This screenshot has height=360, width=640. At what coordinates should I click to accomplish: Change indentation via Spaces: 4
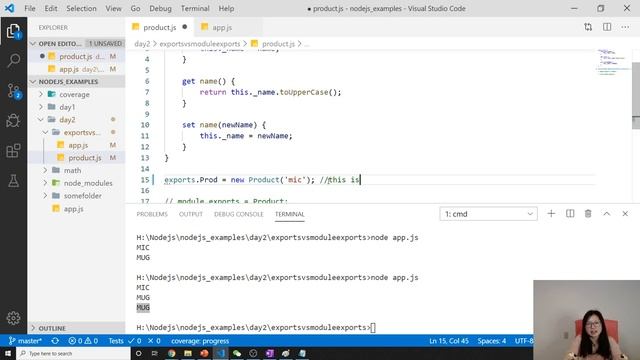tap(491, 341)
